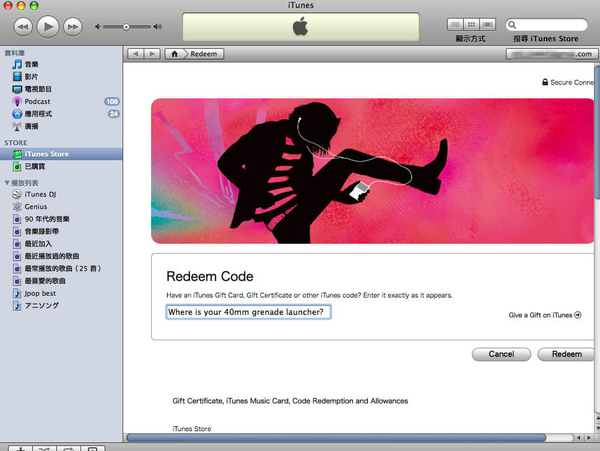Switch to list view mode
The width and height of the screenshot is (600, 451).
click(455, 24)
